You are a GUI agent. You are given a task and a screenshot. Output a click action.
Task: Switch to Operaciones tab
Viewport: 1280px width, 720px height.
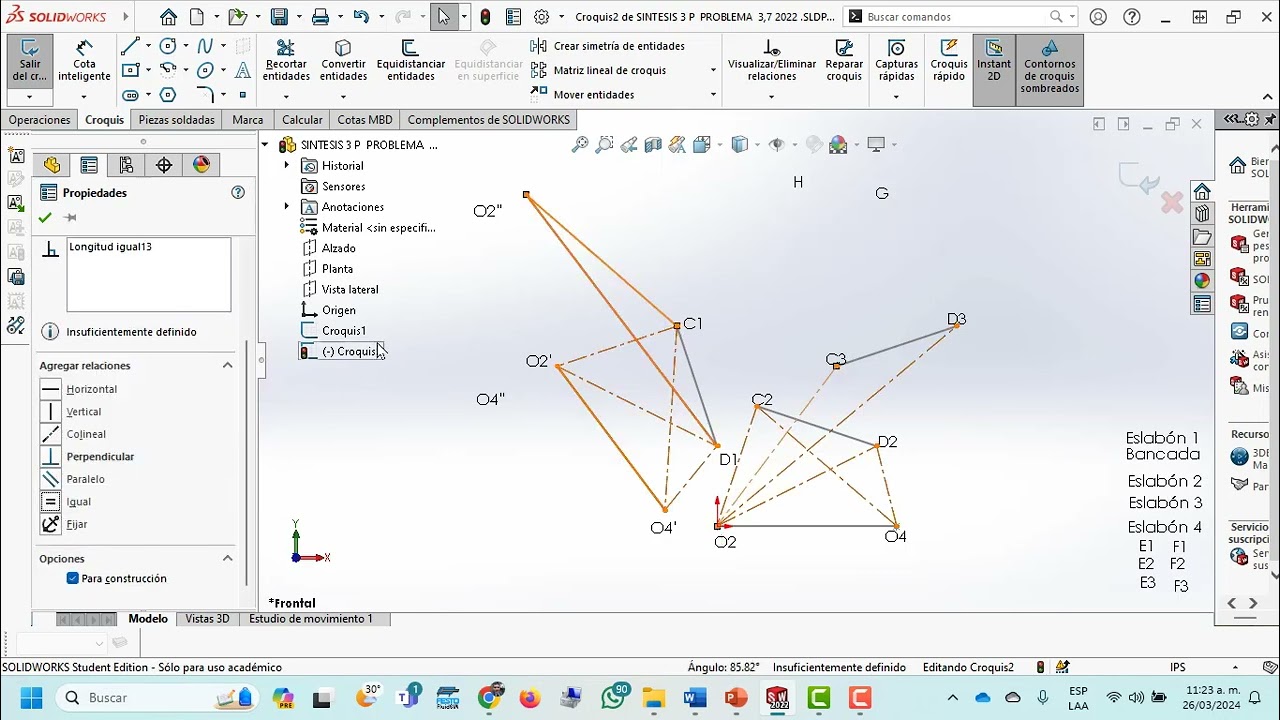[x=40, y=119]
